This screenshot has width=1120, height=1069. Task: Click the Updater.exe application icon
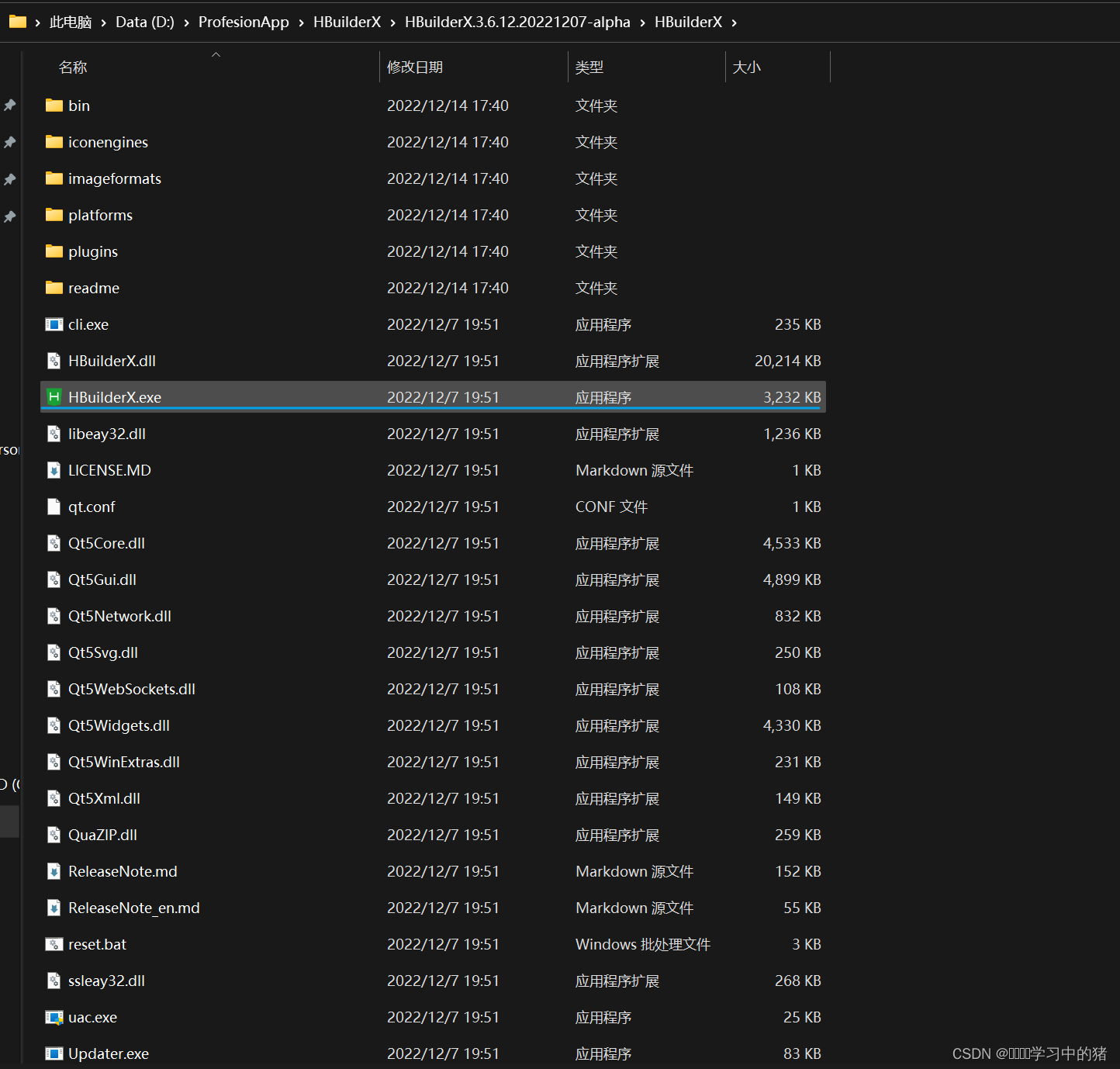click(x=54, y=1053)
